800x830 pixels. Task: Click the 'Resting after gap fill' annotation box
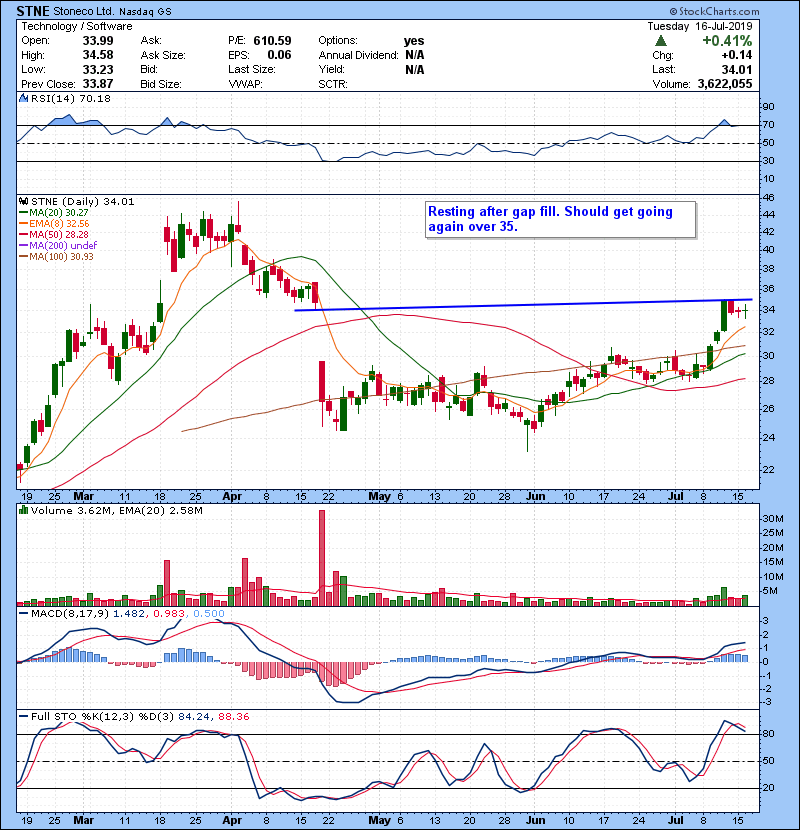pos(560,219)
